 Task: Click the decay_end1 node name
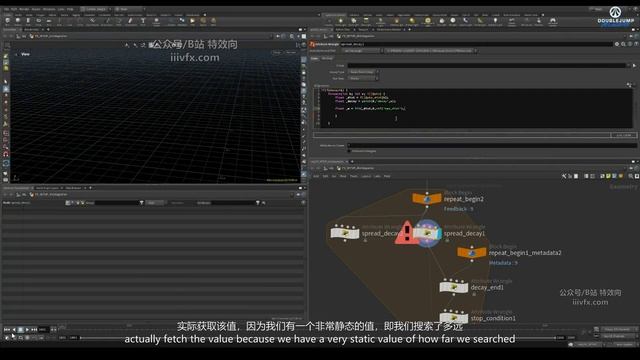point(487,287)
